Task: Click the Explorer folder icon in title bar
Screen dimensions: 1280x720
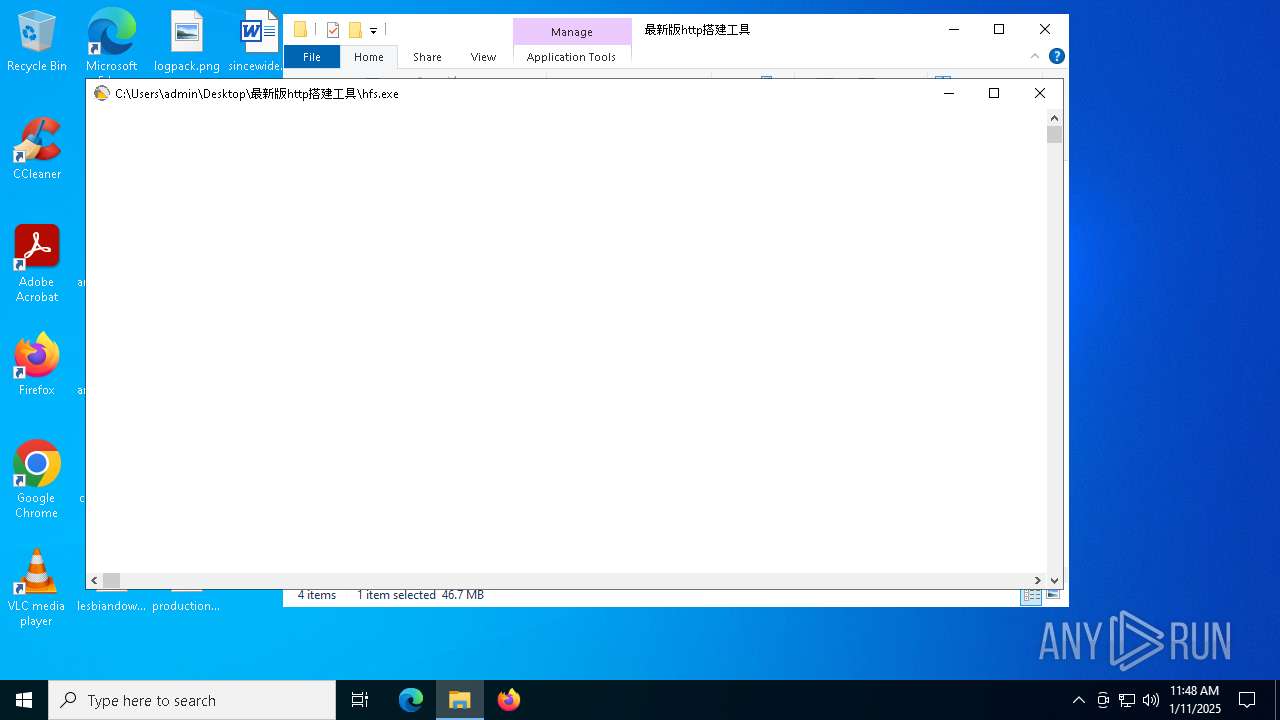Action: (x=300, y=30)
